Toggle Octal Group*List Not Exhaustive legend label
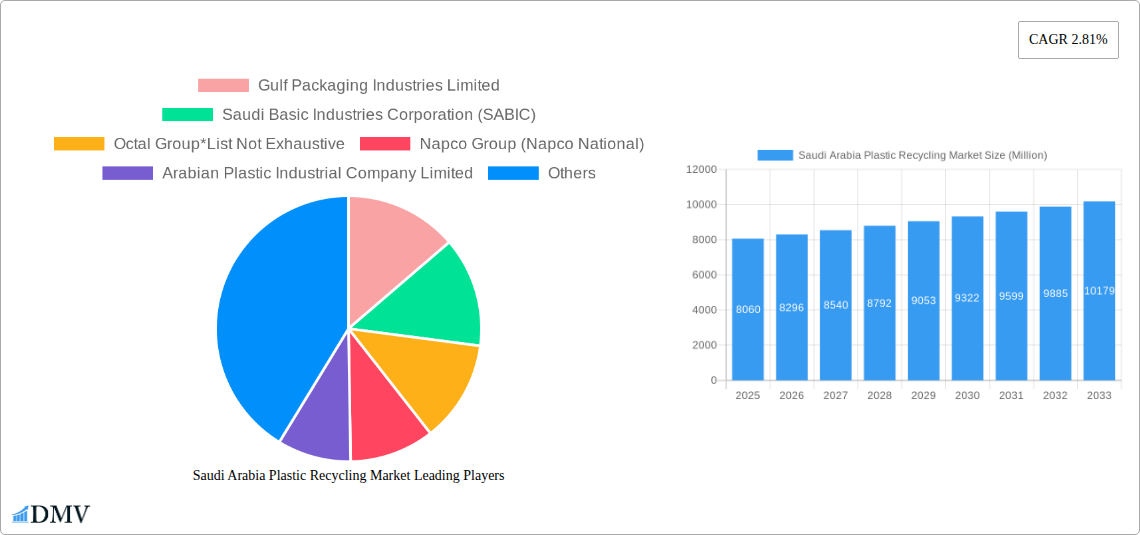 coord(229,144)
